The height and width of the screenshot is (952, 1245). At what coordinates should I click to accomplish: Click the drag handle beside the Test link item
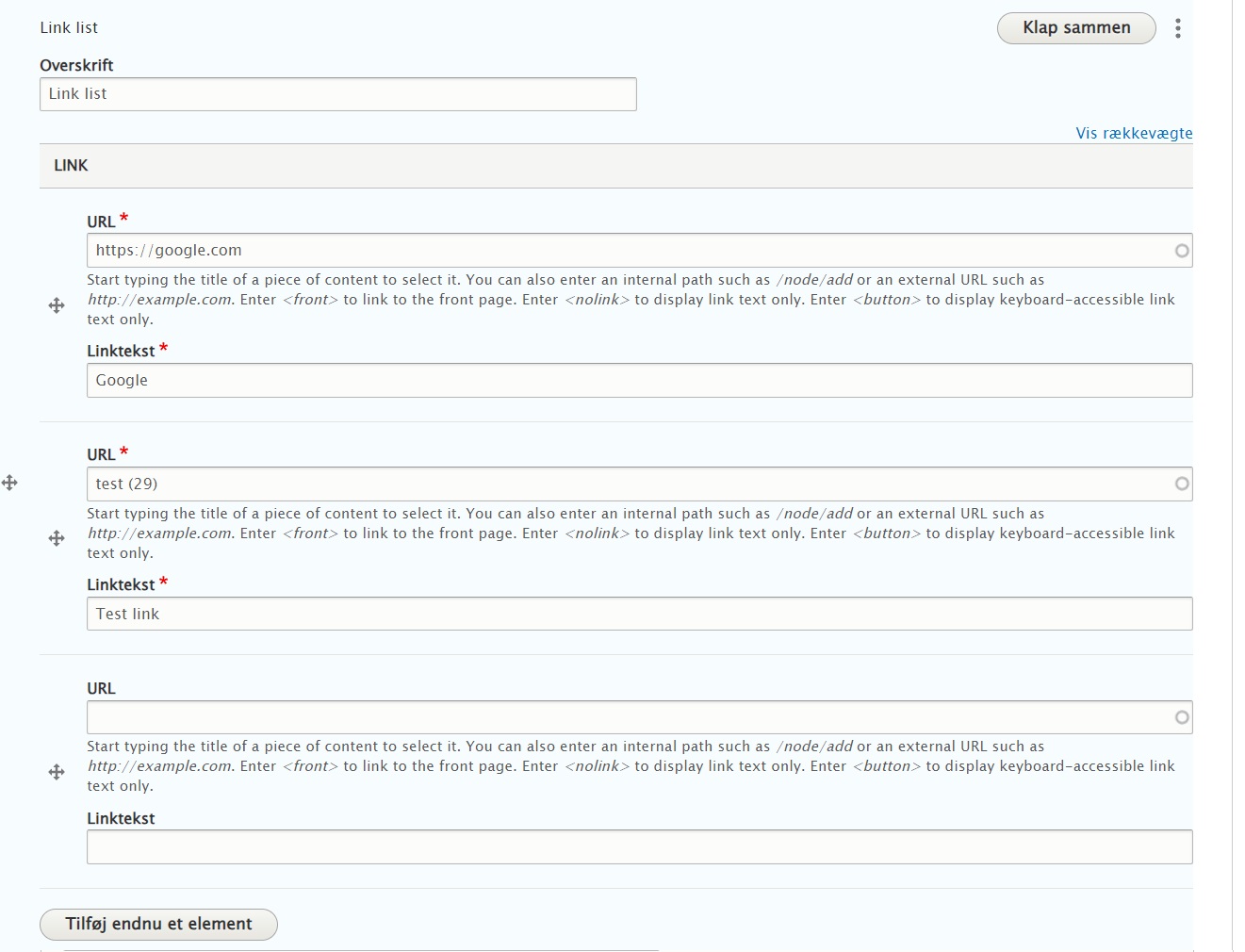[x=57, y=538]
